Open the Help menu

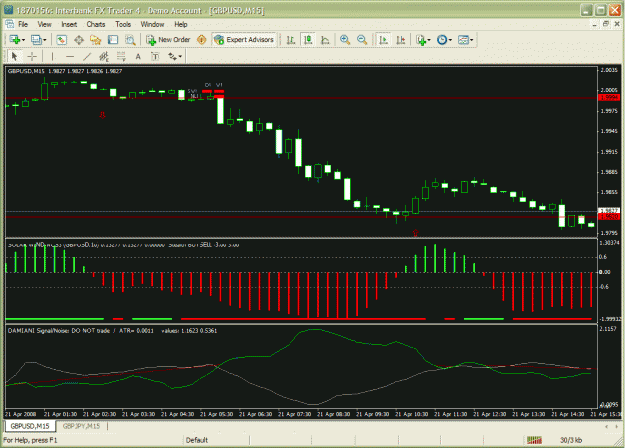tap(181, 24)
